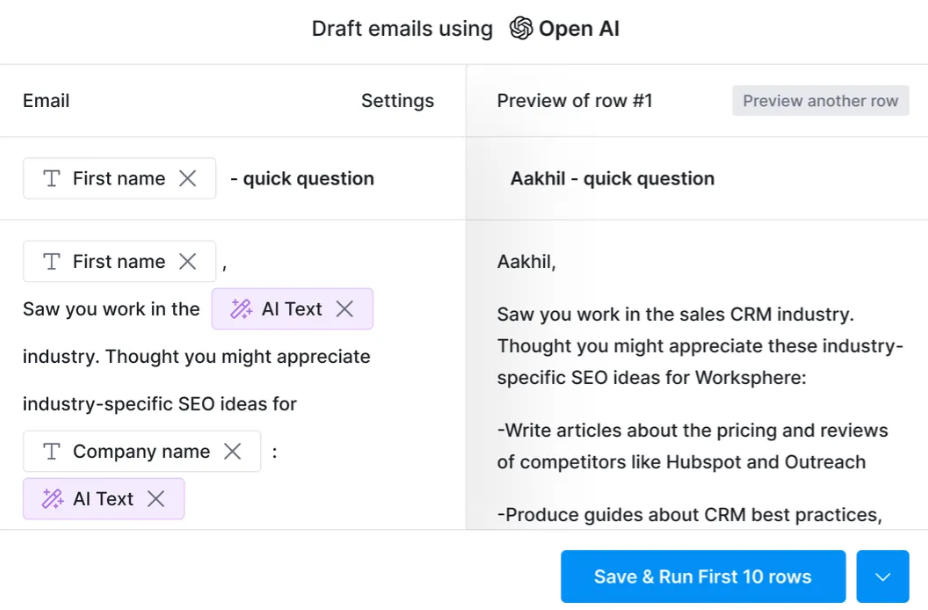This screenshot has width=928, height=610.
Task: Click the magic wand icon on inline AI Text chip
Action: coord(241,309)
